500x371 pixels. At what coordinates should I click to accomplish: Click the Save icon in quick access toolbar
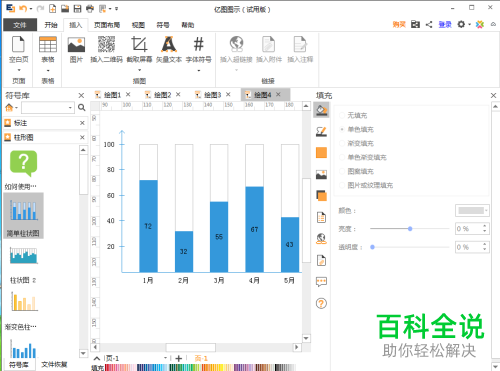click(77, 8)
